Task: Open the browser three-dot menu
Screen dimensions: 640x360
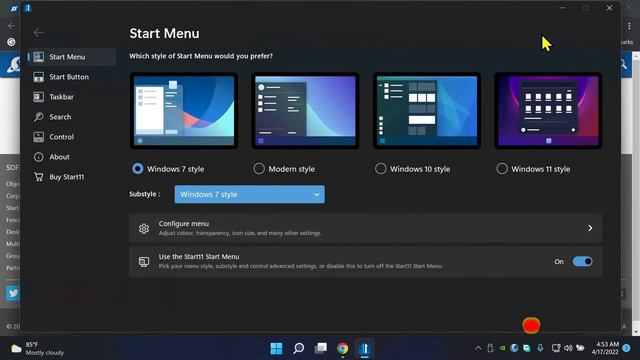Action: tap(629, 26)
